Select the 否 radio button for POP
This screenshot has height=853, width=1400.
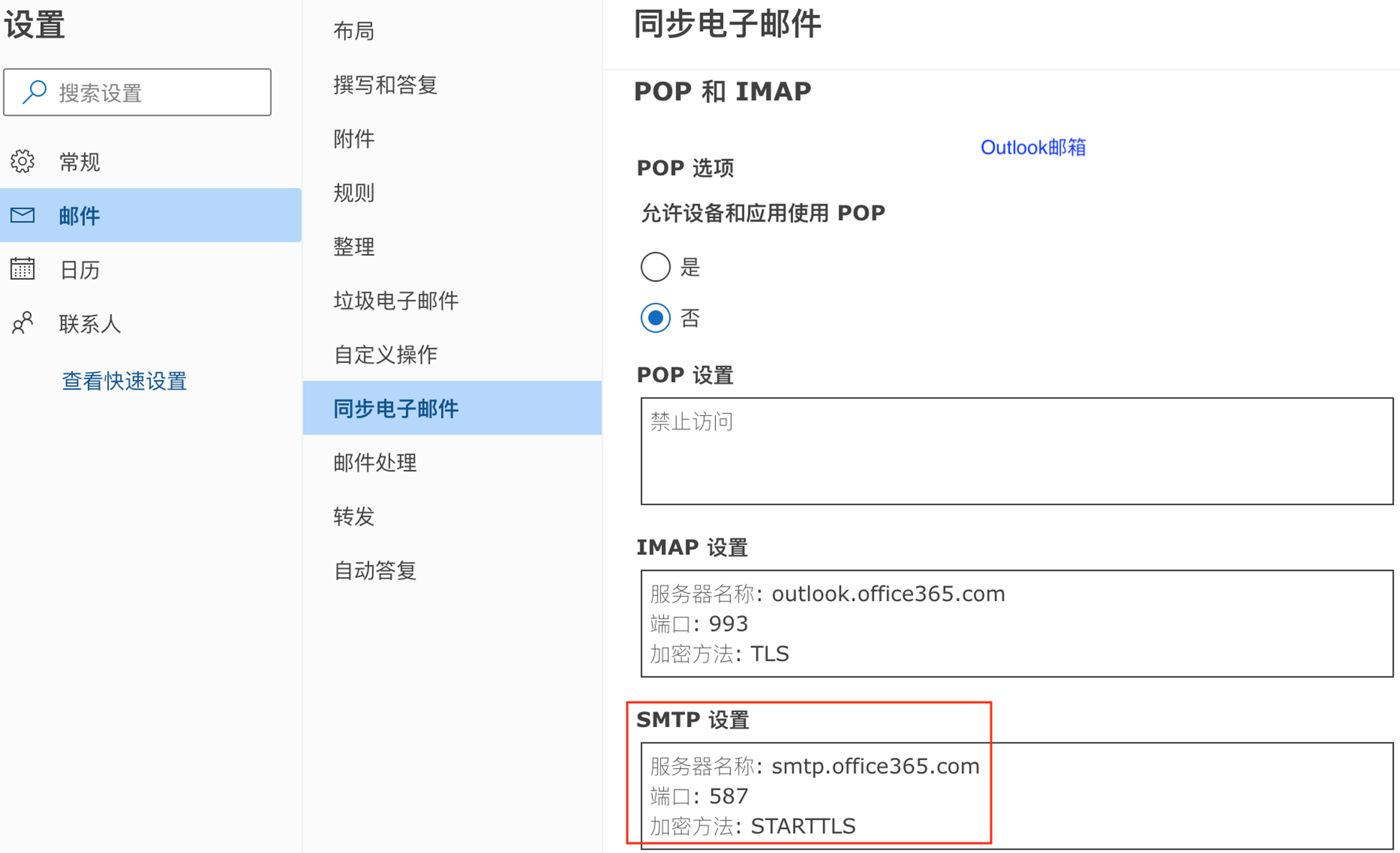tap(655, 318)
